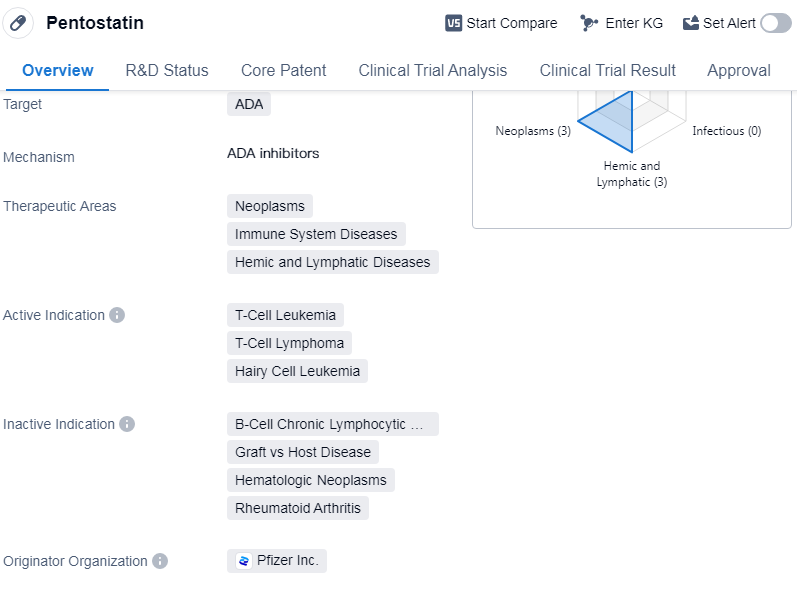Toggle the Set Alert switch
The width and height of the screenshot is (797, 591).
(775, 23)
